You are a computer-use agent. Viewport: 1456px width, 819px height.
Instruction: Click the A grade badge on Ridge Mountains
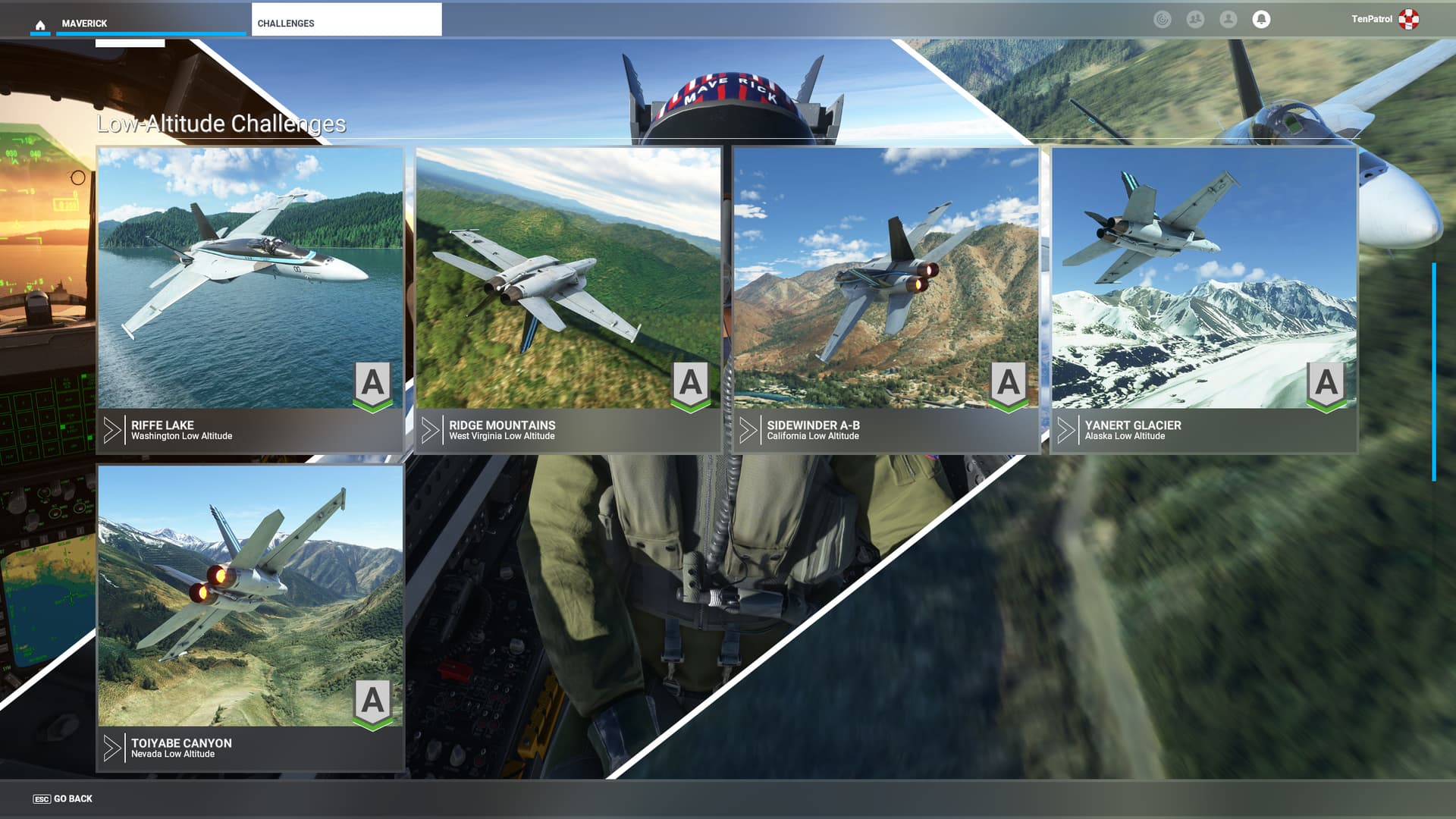pyautogui.click(x=689, y=383)
